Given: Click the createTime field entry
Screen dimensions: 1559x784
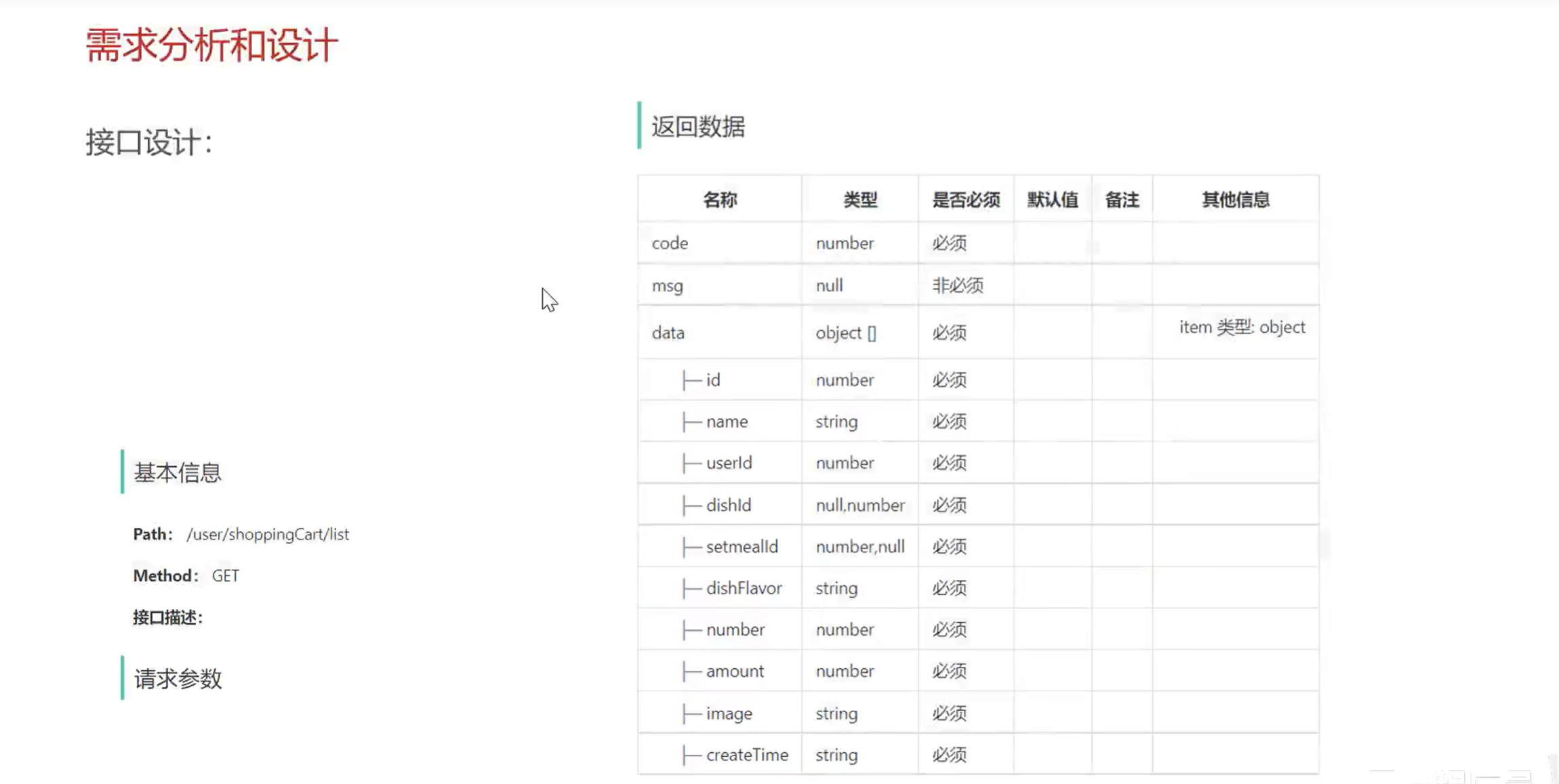Looking at the screenshot, I should click(747, 755).
